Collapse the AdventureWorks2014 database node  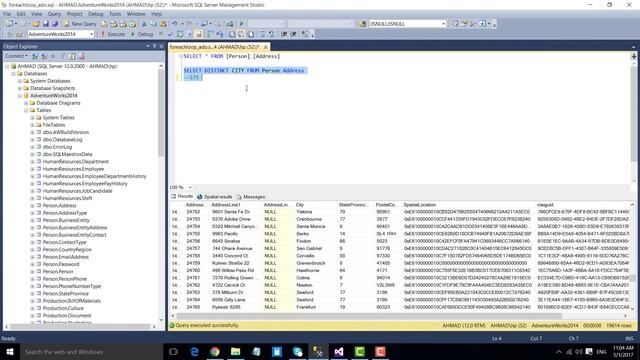point(20,96)
